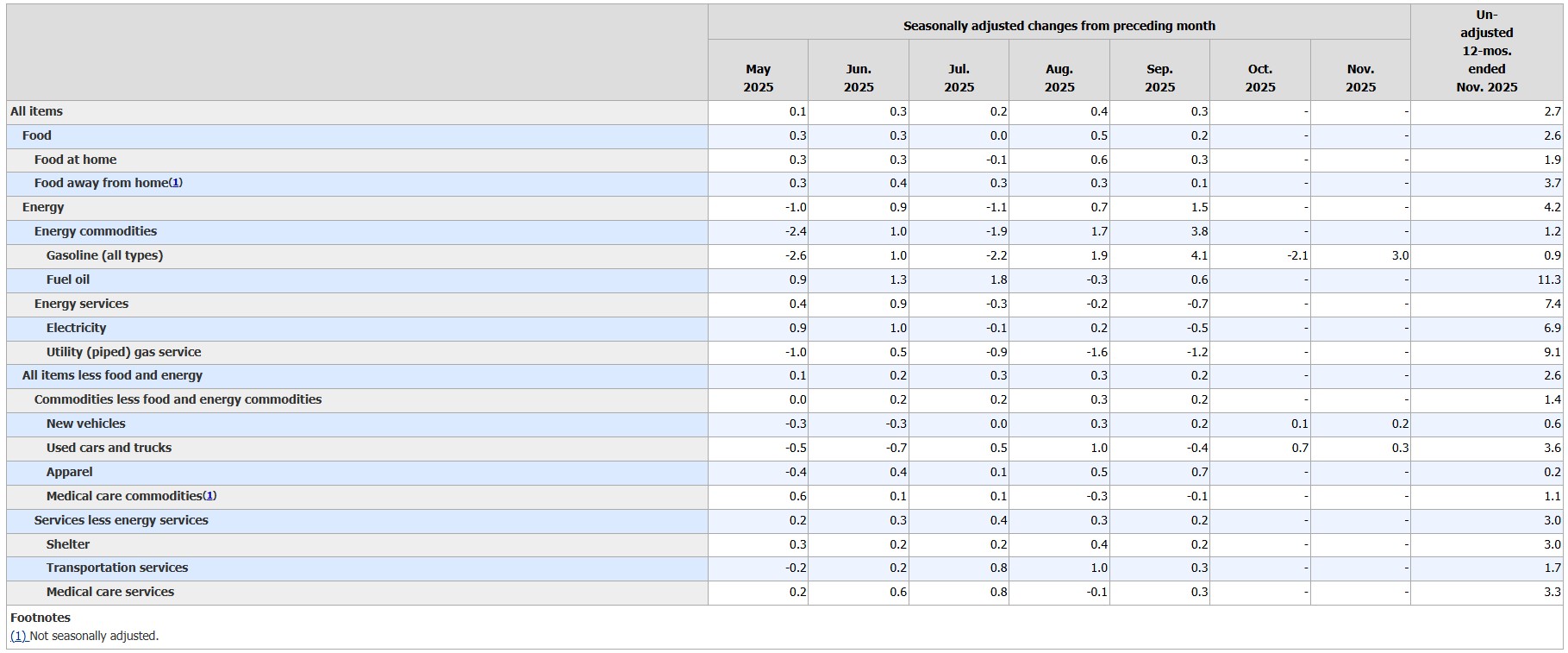Click the Transportation services row label
1568x653 pixels.
point(117,568)
